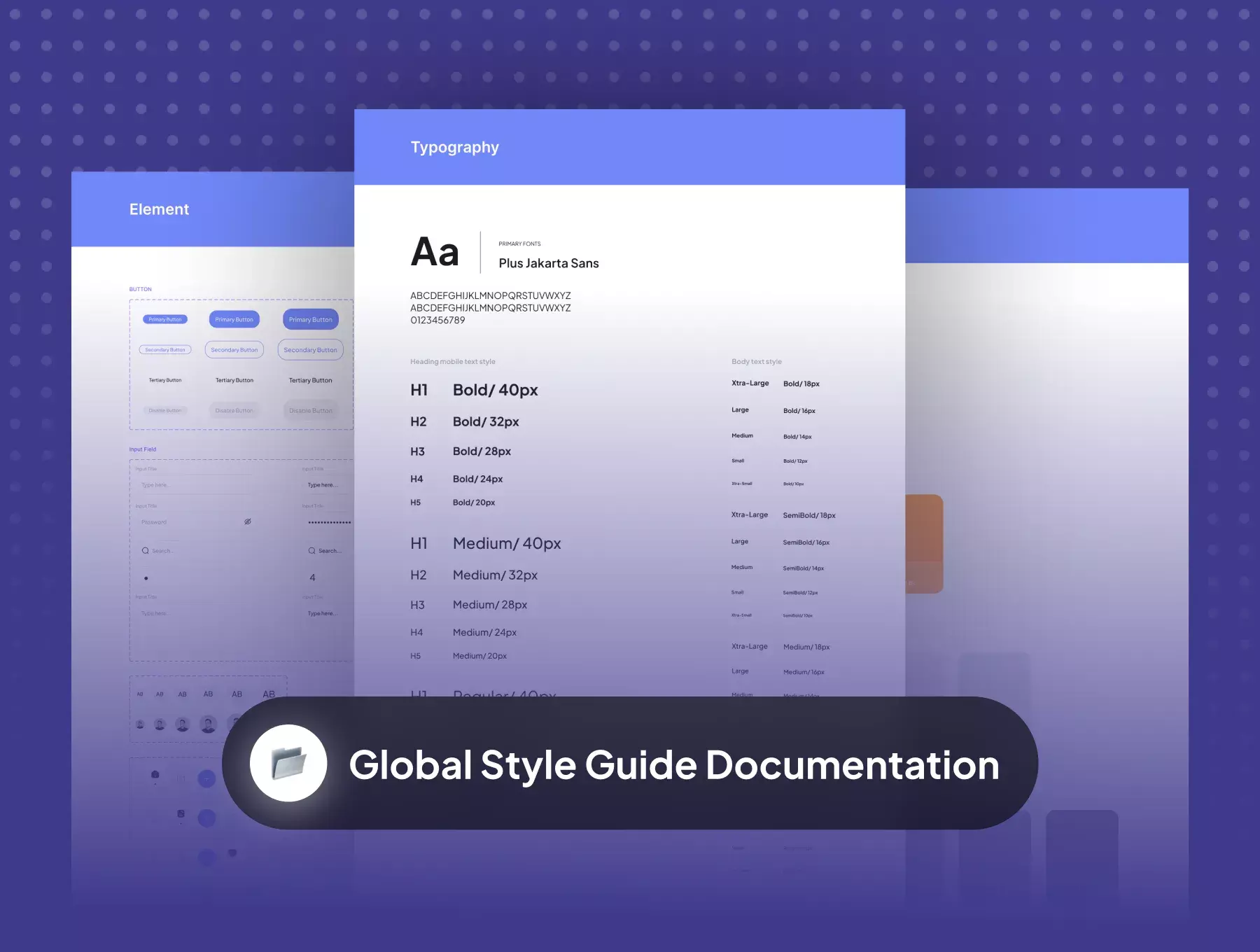Click the large Aa font specimen
The width and height of the screenshot is (1260, 952).
click(x=435, y=252)
